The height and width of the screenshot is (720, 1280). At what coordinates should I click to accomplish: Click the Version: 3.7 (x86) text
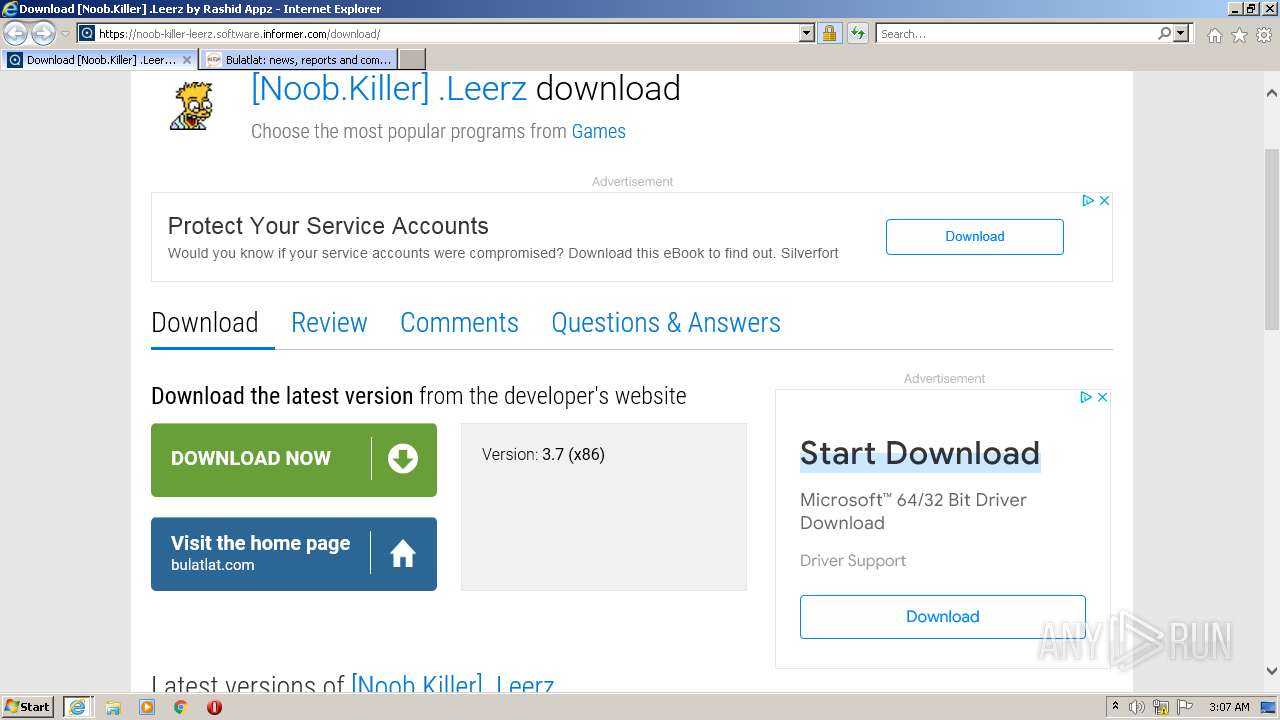click(x=543, y=454)
